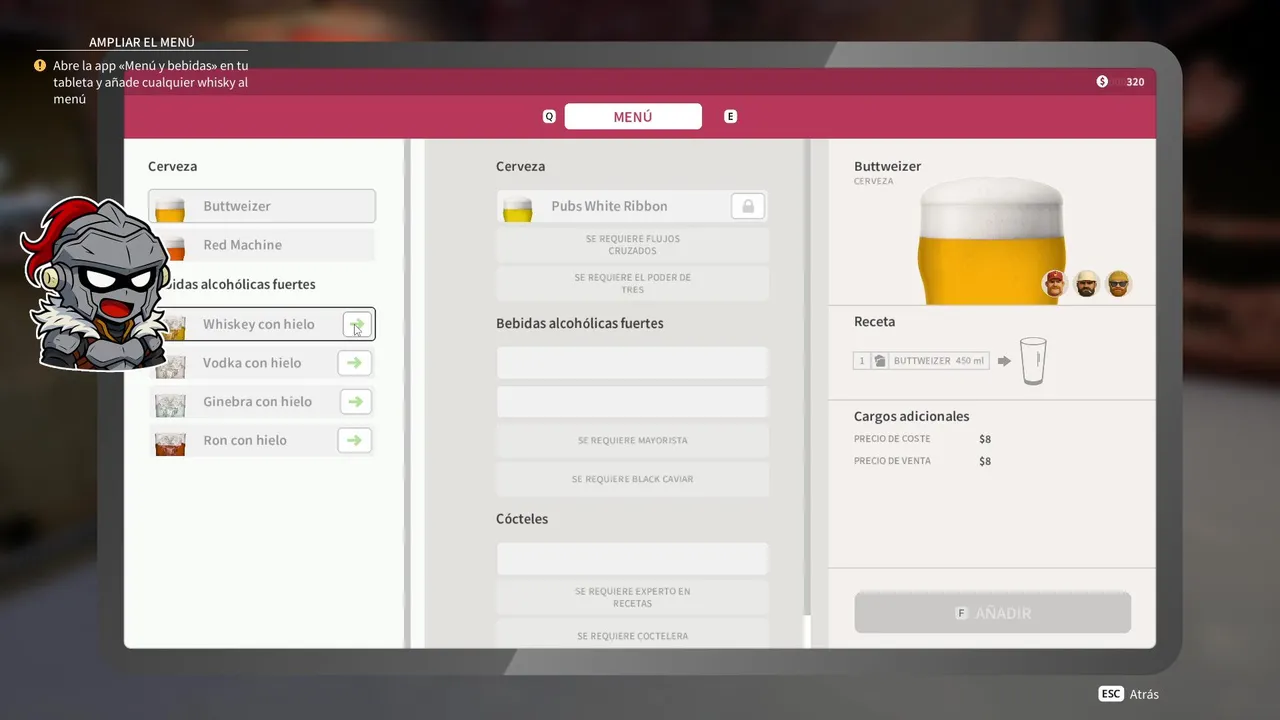Viewport: 1280px width, 720px height.
Task: Select the Buttweizer beer entry
Action: [262, 206]
